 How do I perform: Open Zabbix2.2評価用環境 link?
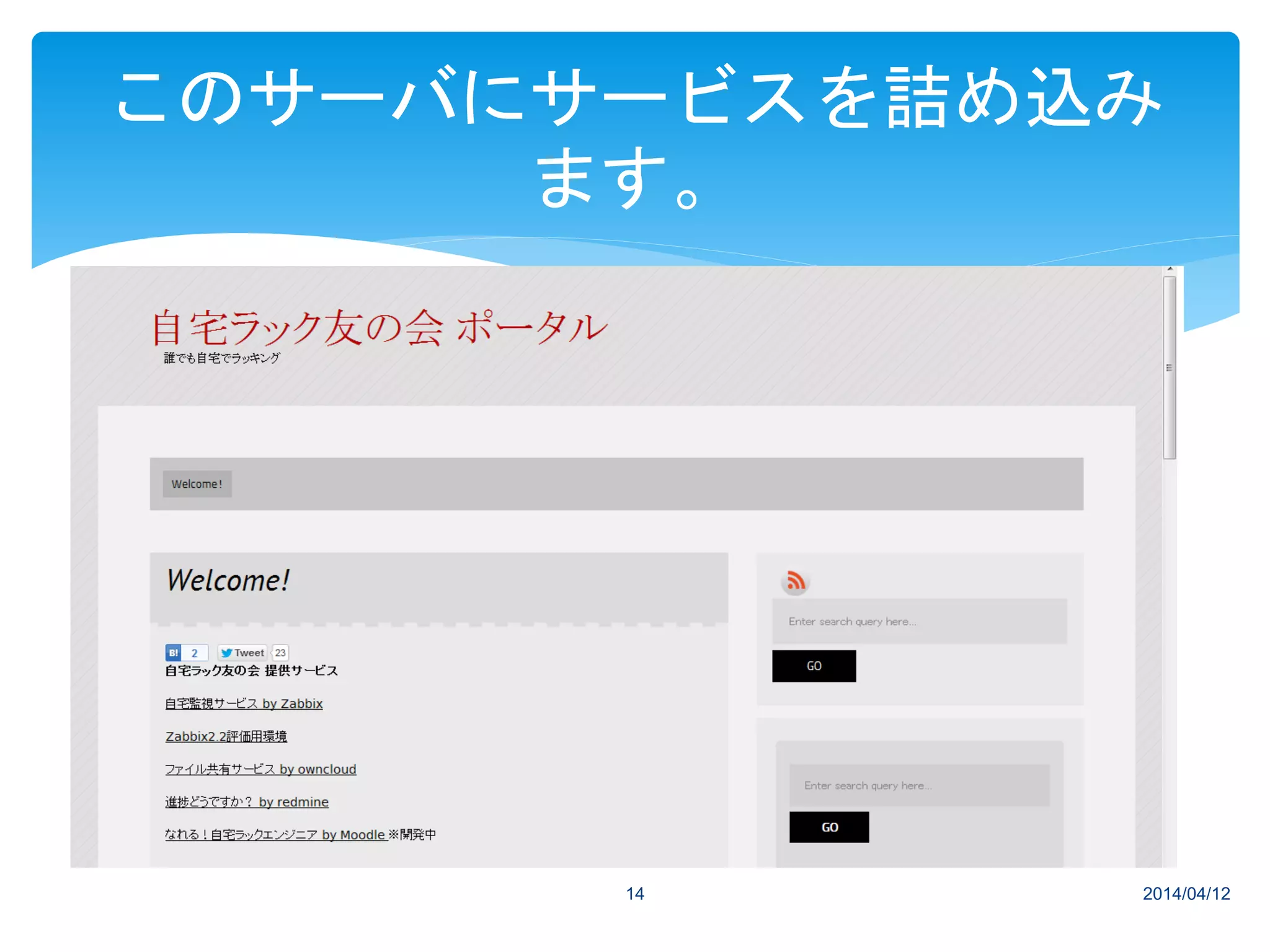point(226,736)
